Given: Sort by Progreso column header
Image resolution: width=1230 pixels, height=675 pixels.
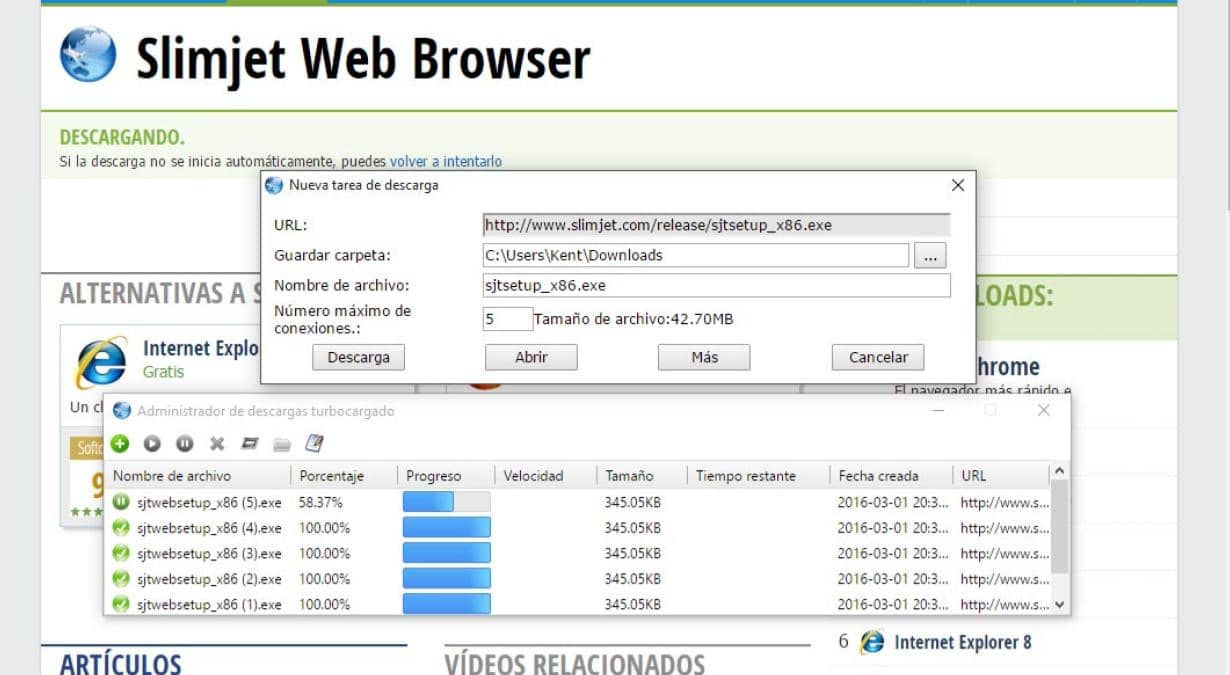Looking at the screenshot, I should coord(446,476).
